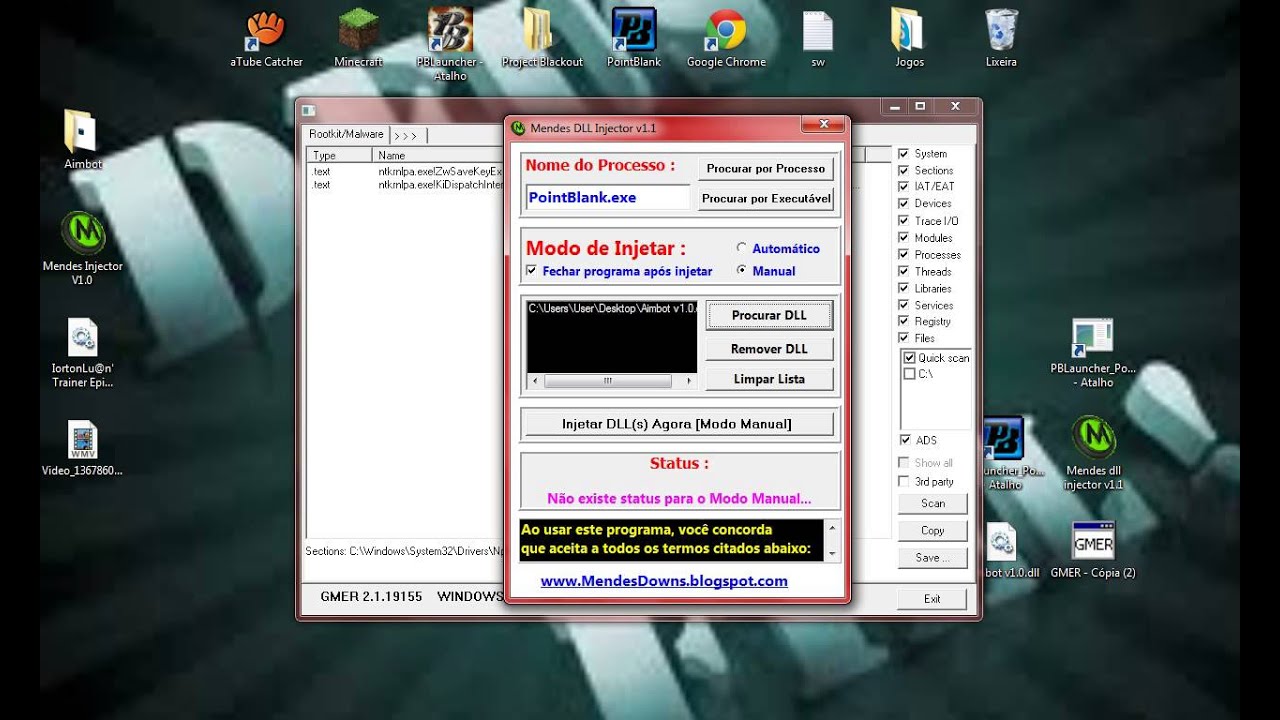Click the Save ... button in GMER
The width and height of the screenshot is (1280, 720).
[x=932, y=558]
